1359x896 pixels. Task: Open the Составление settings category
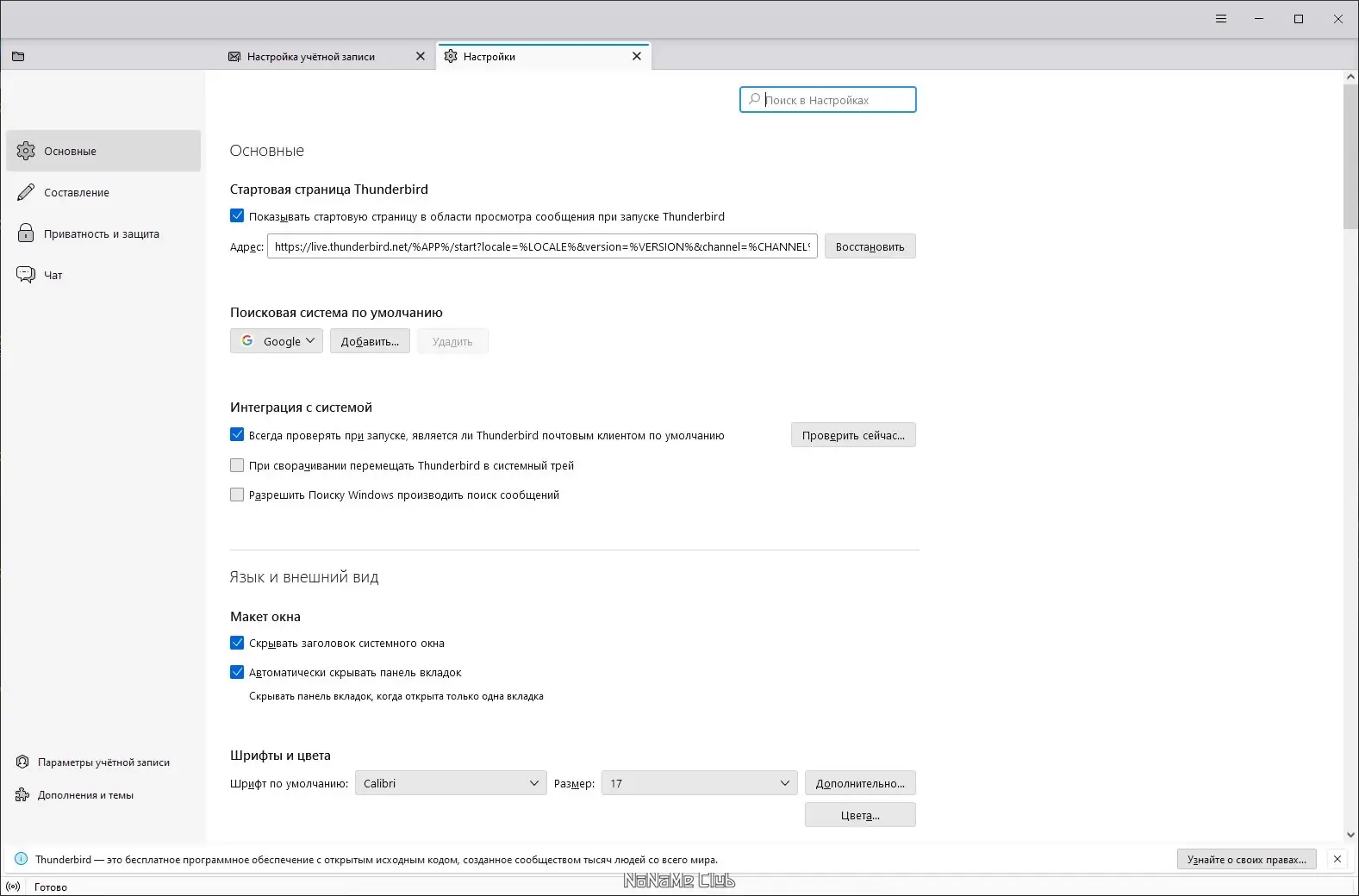[x=103, y=192]
